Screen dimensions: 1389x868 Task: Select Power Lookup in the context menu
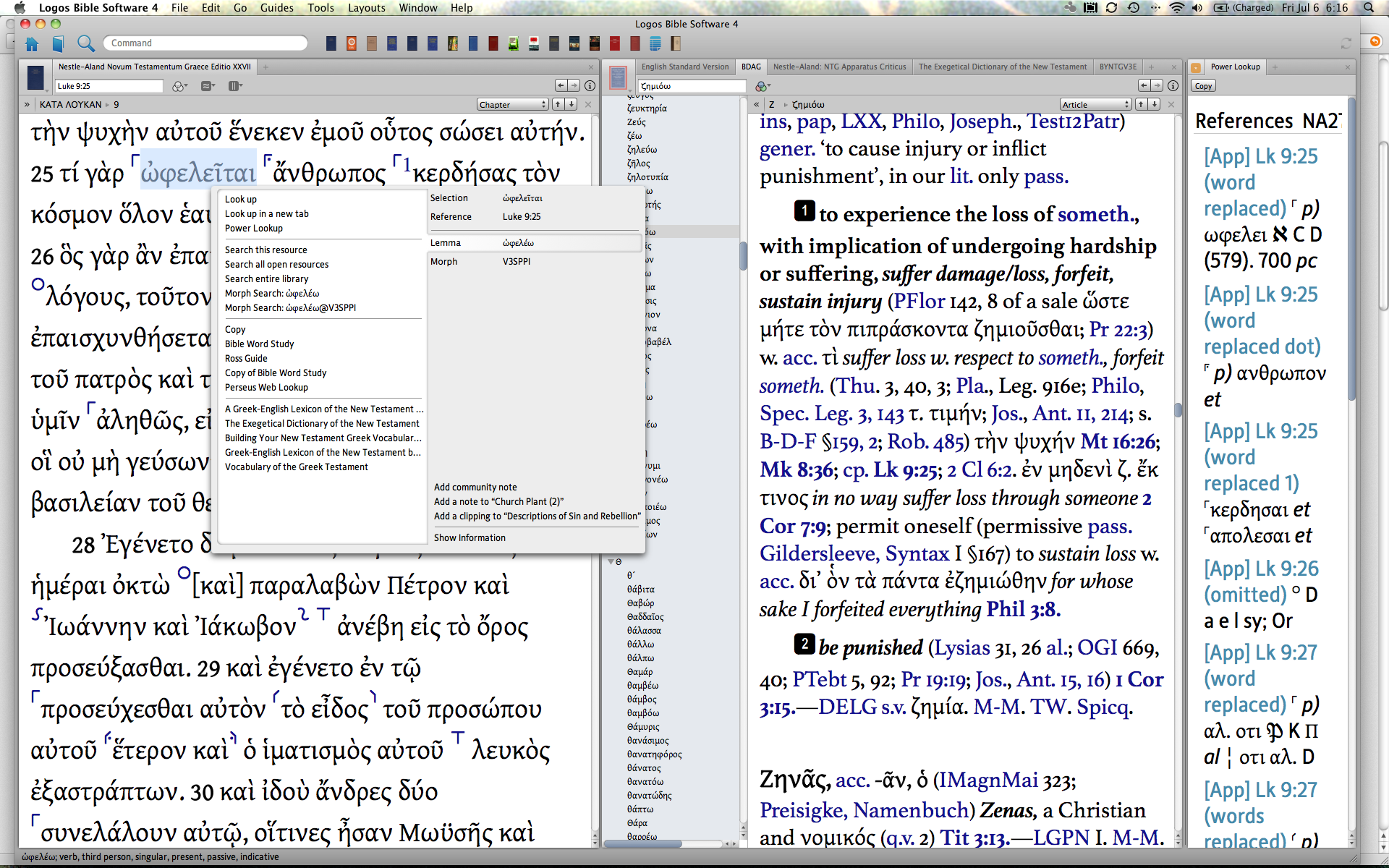point(253,229)
